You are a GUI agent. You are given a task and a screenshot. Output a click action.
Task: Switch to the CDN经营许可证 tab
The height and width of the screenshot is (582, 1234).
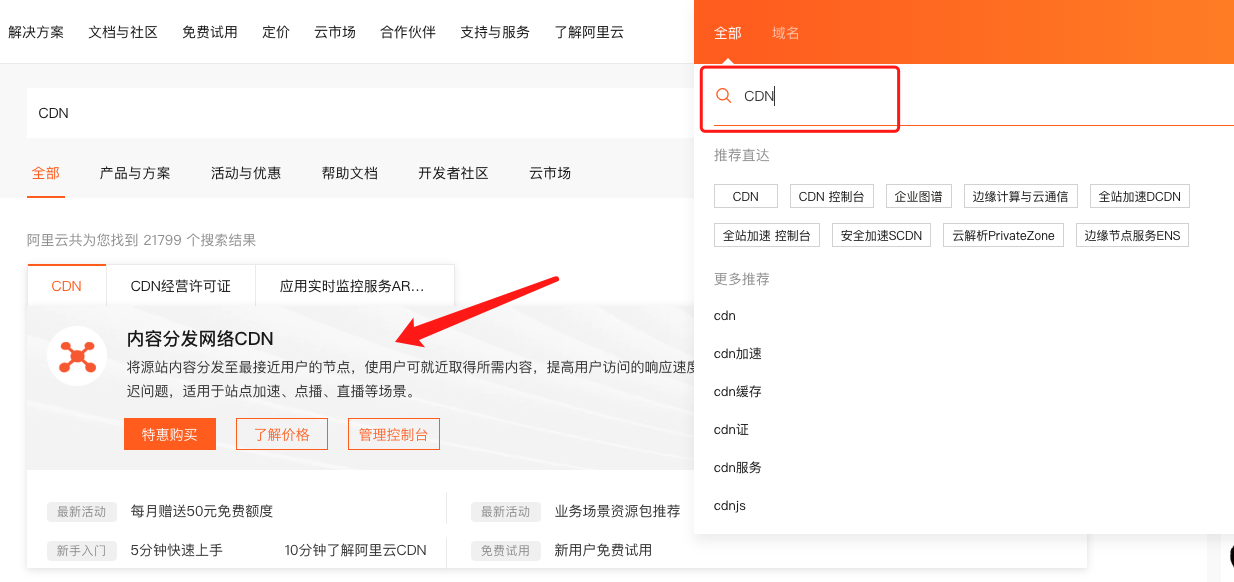pyautogui.click(x=181, y=286)
